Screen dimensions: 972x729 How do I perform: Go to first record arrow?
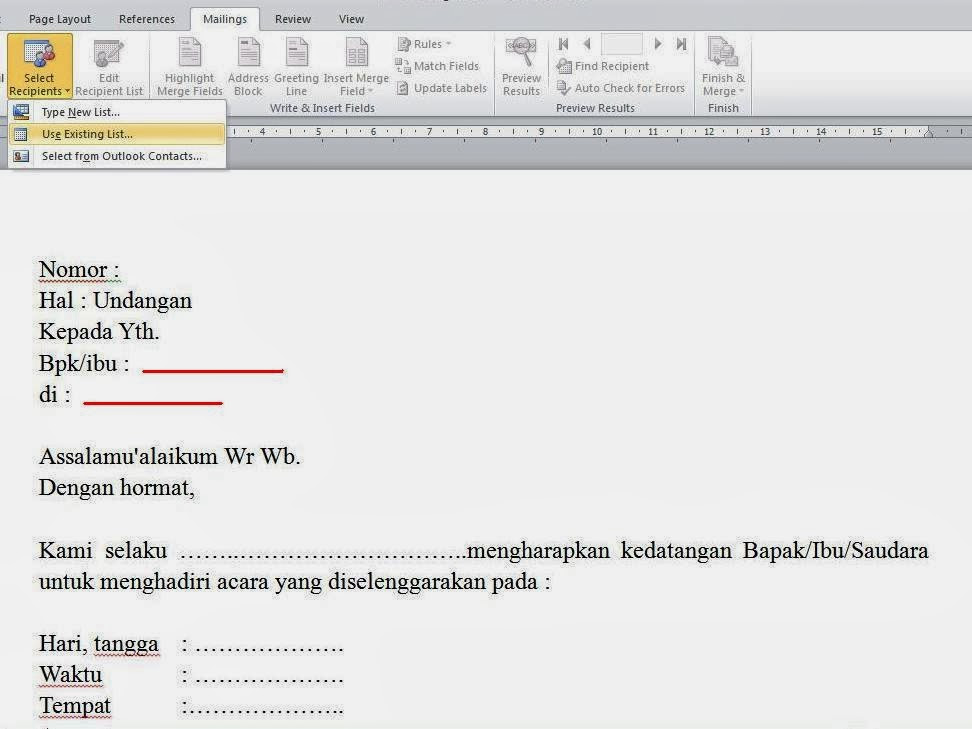pyautogui.click(x=563, y=44)
